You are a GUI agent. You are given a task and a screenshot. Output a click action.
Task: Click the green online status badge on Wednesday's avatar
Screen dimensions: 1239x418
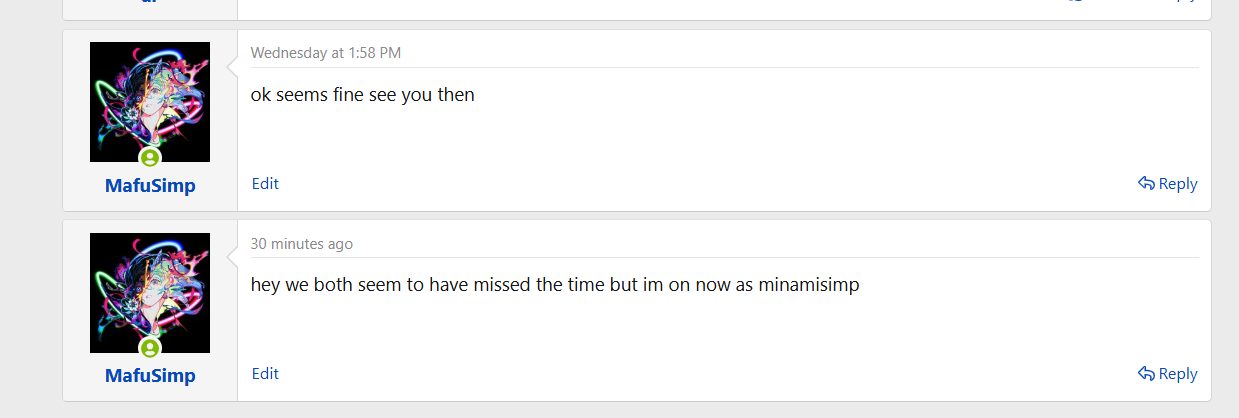(150, 158)
